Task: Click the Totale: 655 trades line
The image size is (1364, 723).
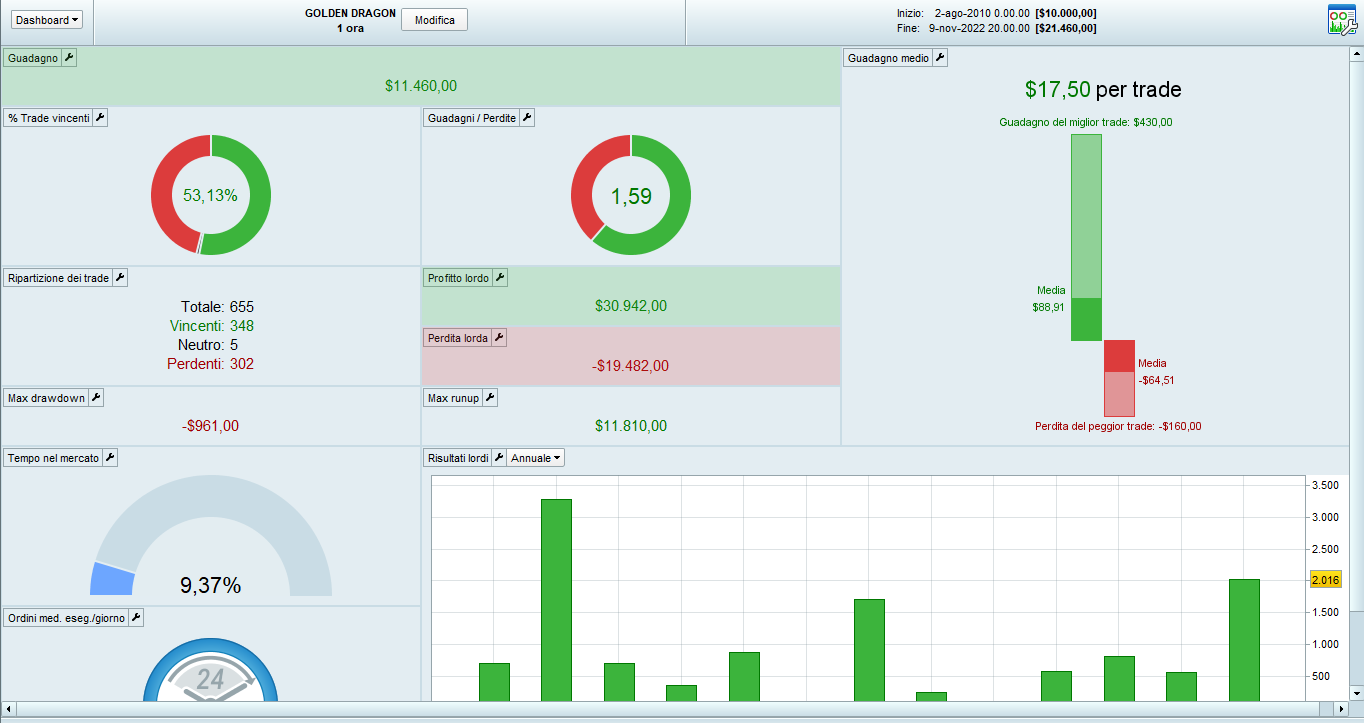Action: pyautogui.click(x=217, y=306)
